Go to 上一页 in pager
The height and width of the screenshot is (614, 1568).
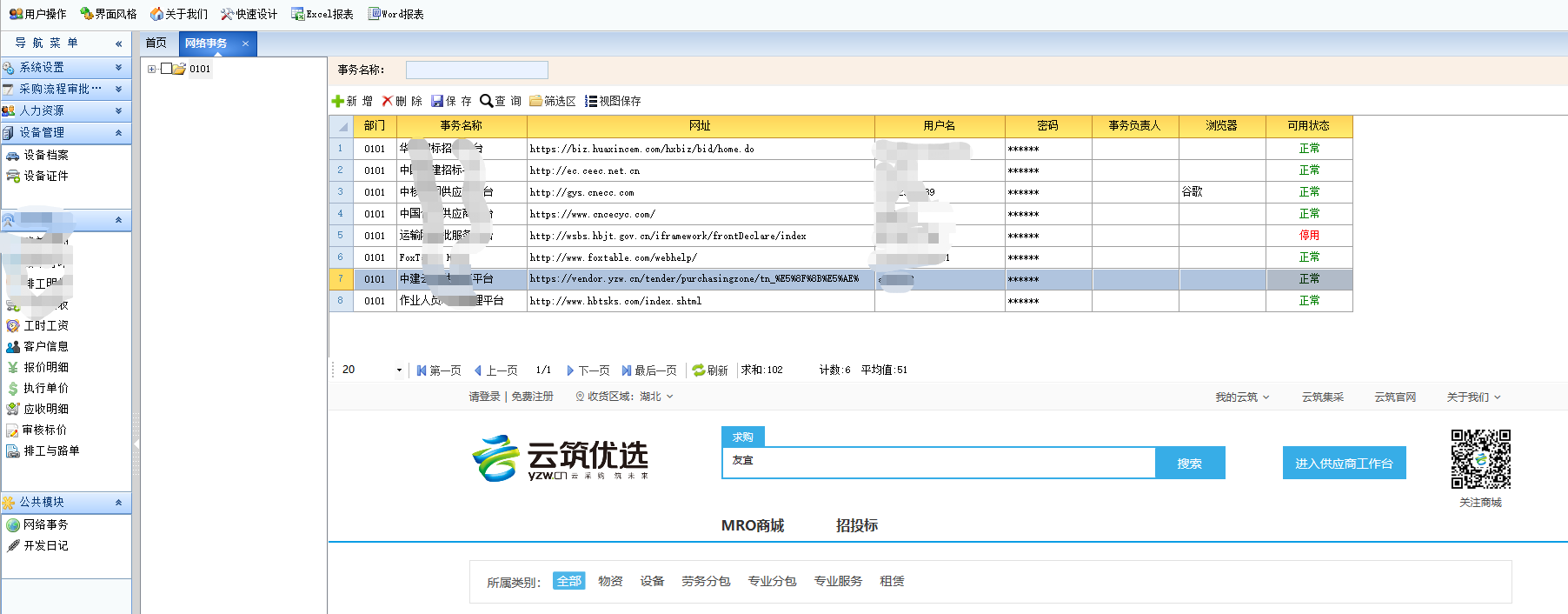[x=495, y=370]
